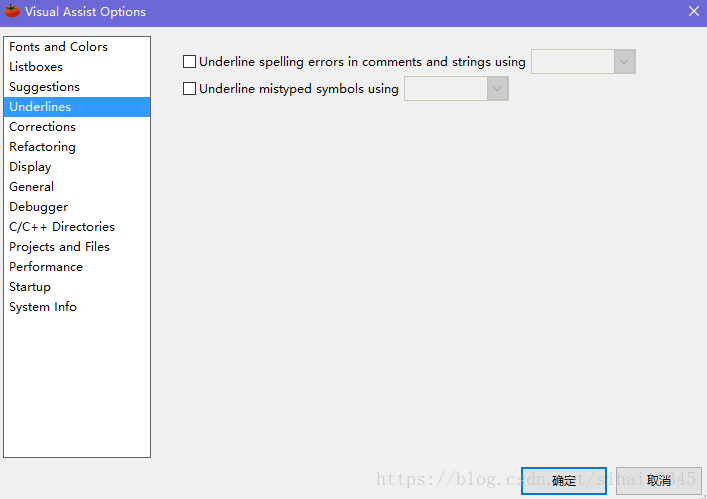This screenshot has height=499, width=707.
Task: Open the General options page
Action: click(x=77, y=187)
